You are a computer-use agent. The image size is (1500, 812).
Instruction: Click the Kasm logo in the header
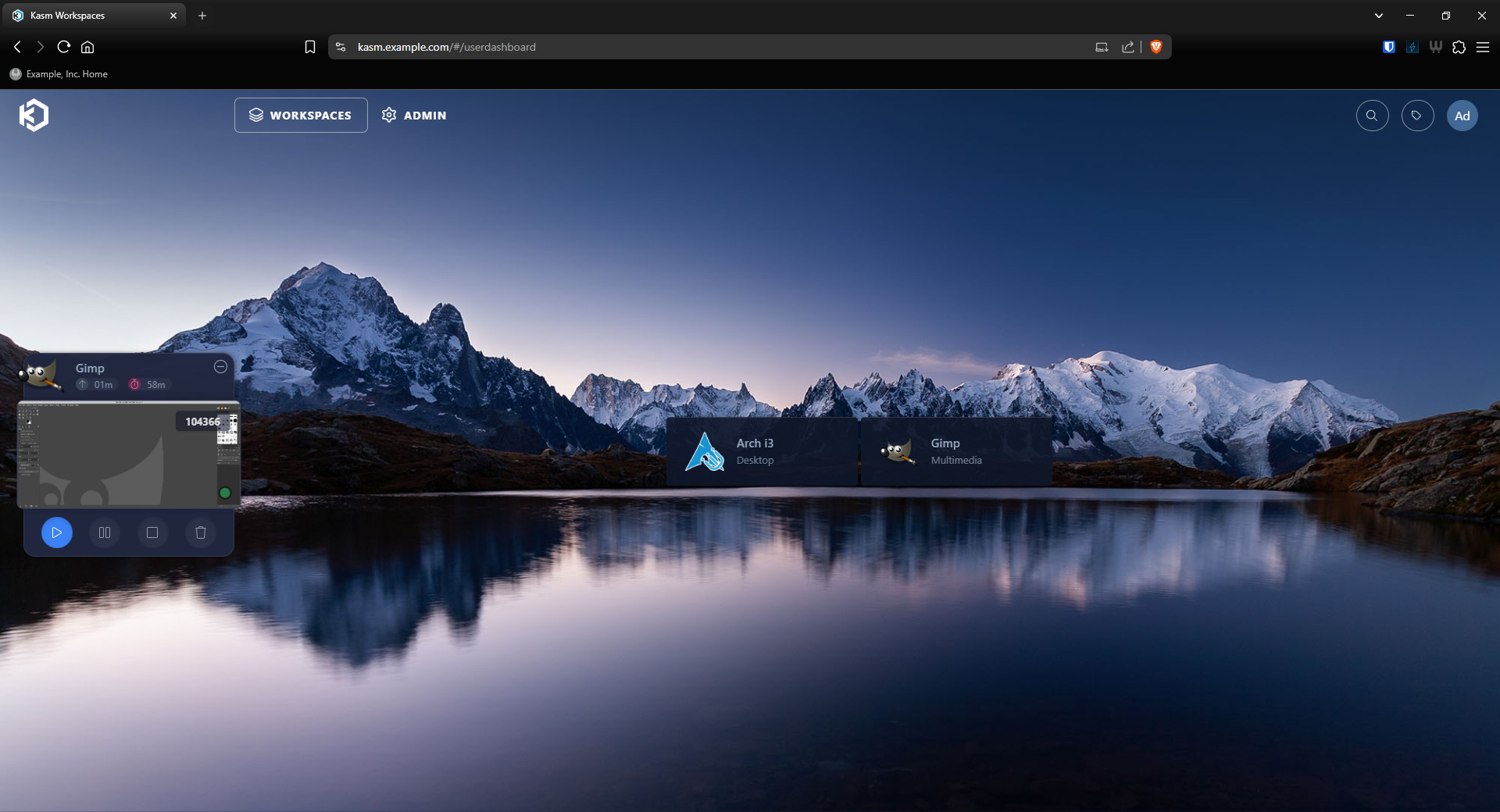click(34, 116)
